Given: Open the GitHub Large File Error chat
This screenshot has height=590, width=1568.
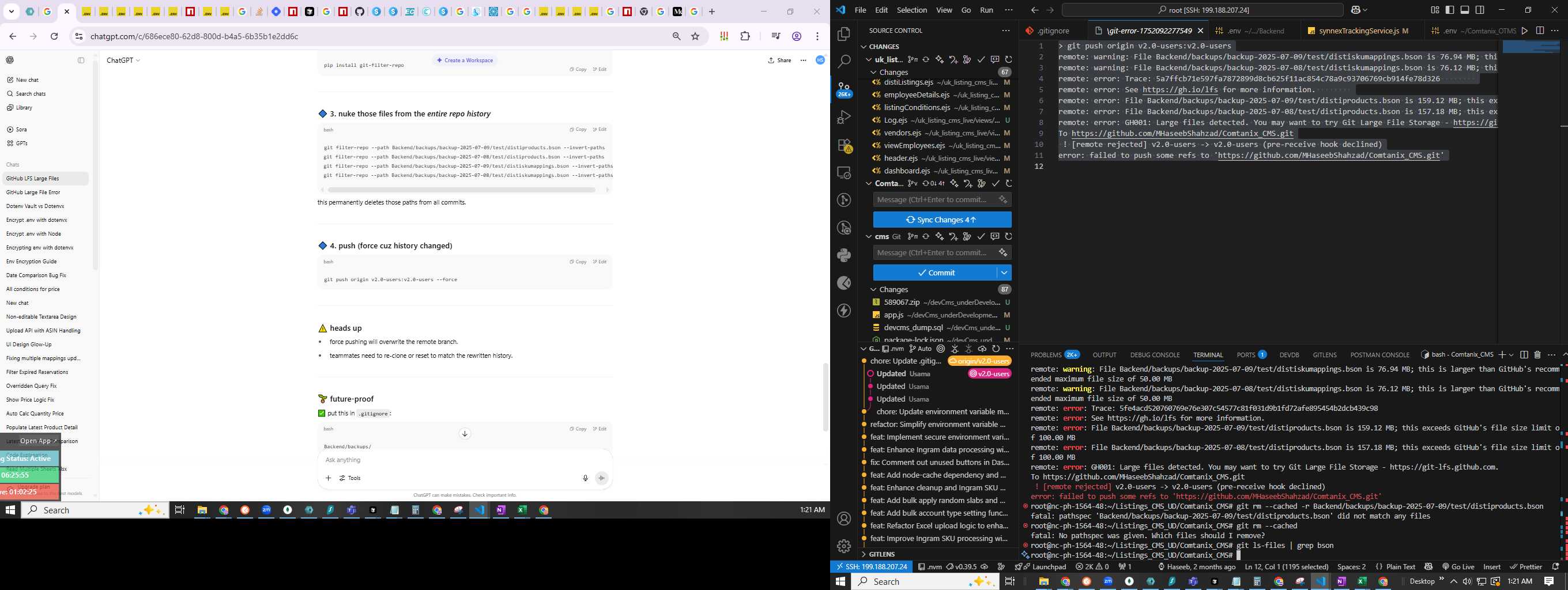Looking at the screenshot, I should [33, 192].
